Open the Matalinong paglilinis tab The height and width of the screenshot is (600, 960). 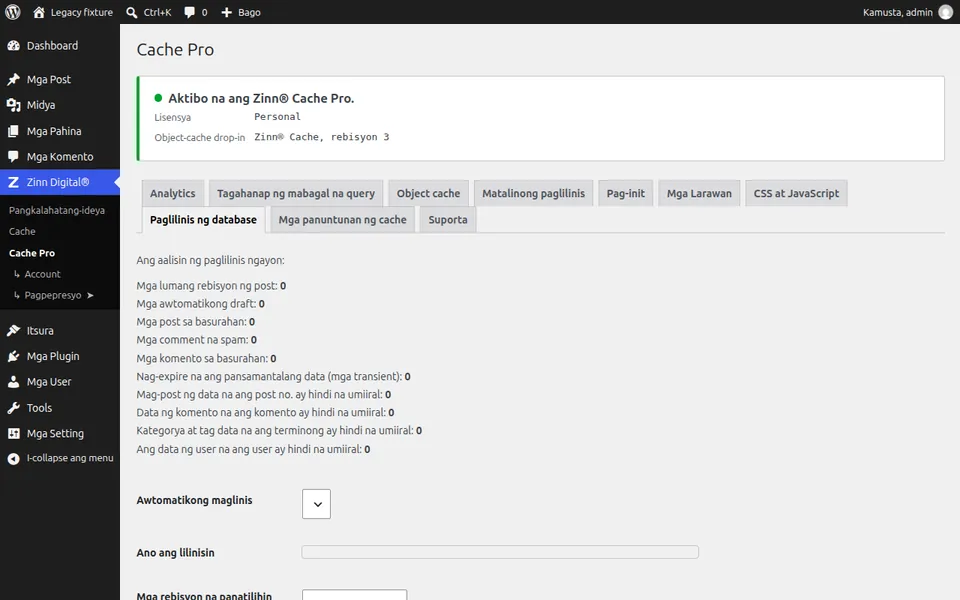pos(533,193)
